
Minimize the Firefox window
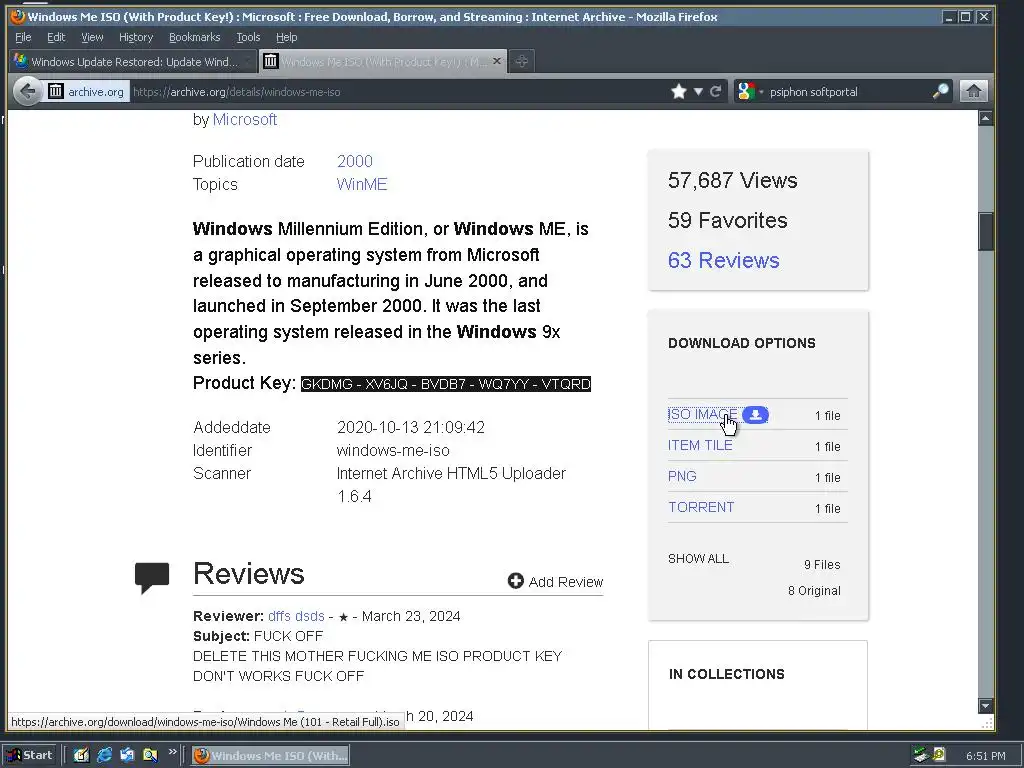949,17
